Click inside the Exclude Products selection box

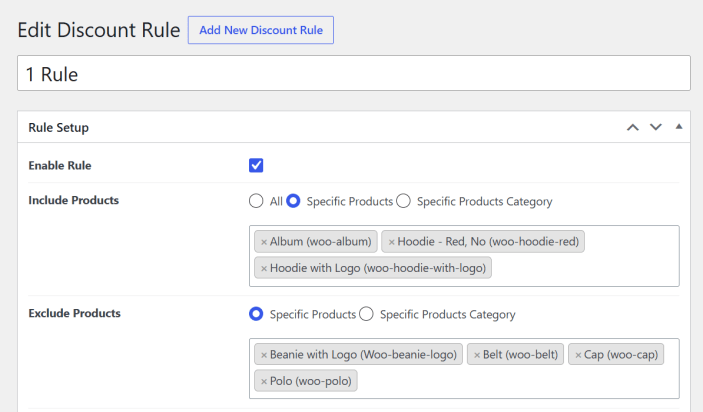coord(464,369)
